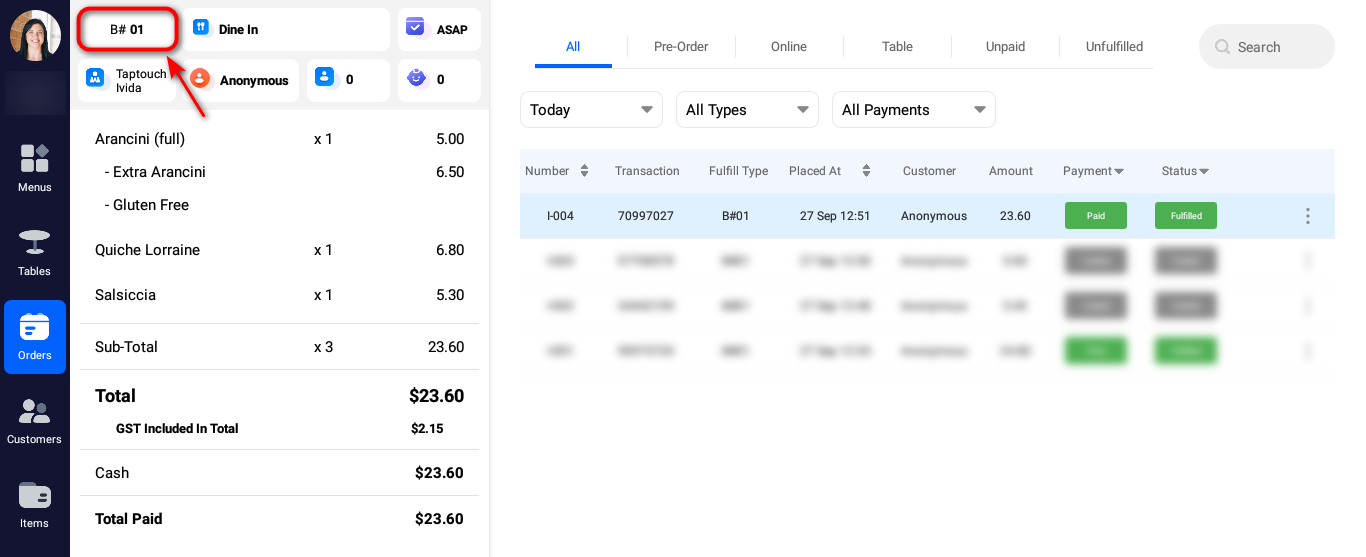Click the Customer column header
The width and height of the screenshot is (1366, 557).
pos(929,171)
